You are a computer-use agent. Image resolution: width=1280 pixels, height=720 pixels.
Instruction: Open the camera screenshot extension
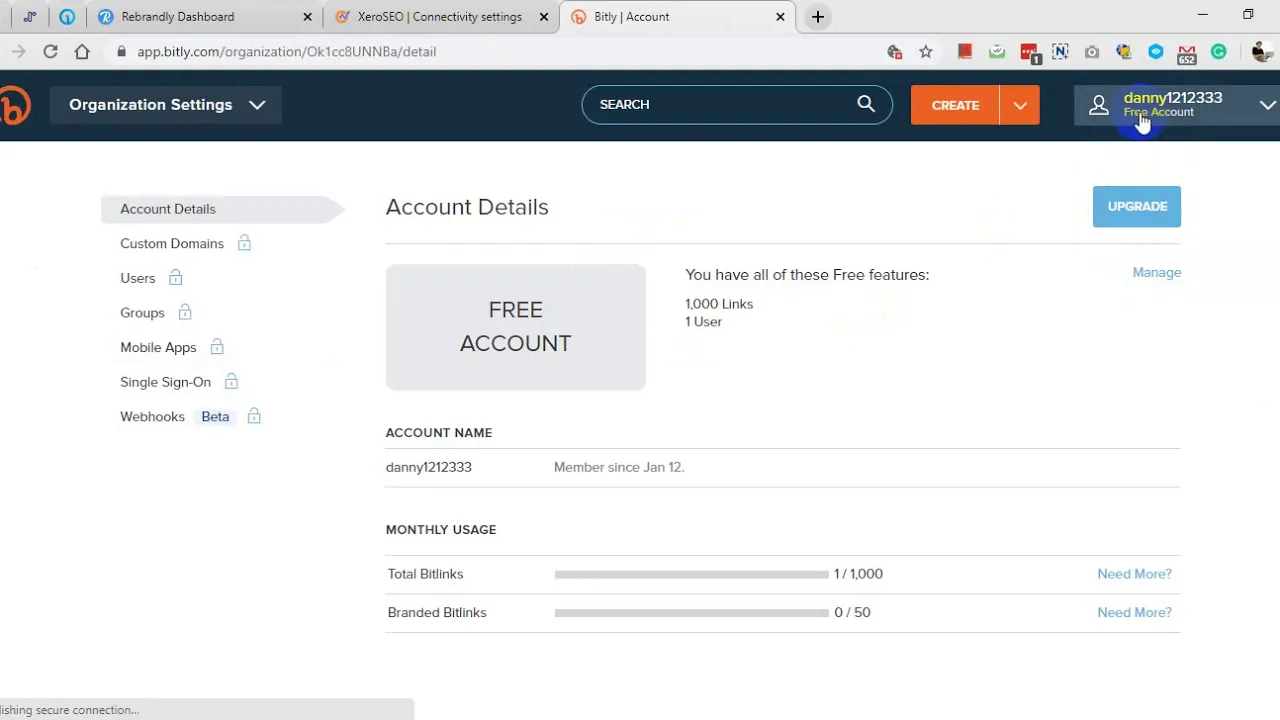point(1092,52)
